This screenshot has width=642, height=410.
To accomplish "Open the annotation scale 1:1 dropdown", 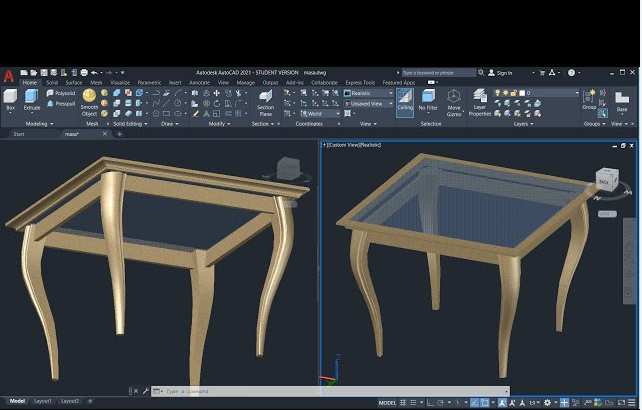I will click(x=533, y=403).
